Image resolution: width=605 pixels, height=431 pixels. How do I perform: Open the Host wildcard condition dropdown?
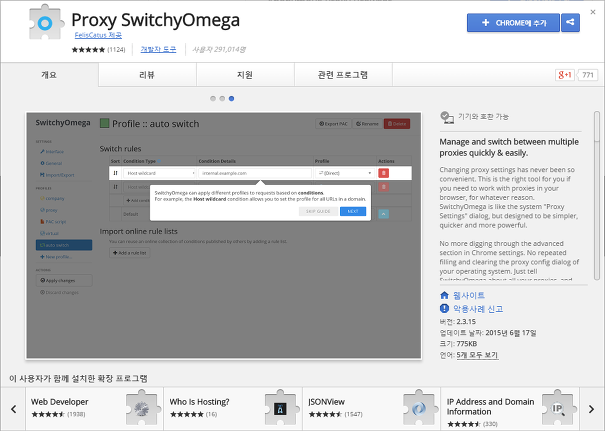[160, 173]
